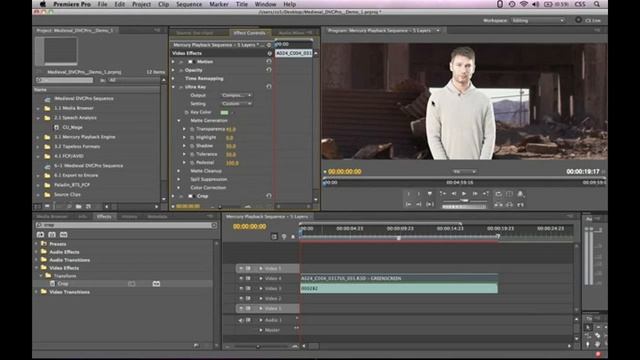Toggle animation stopwatch for Transparency
Screen dimensions: 640x360
(192, 129)
